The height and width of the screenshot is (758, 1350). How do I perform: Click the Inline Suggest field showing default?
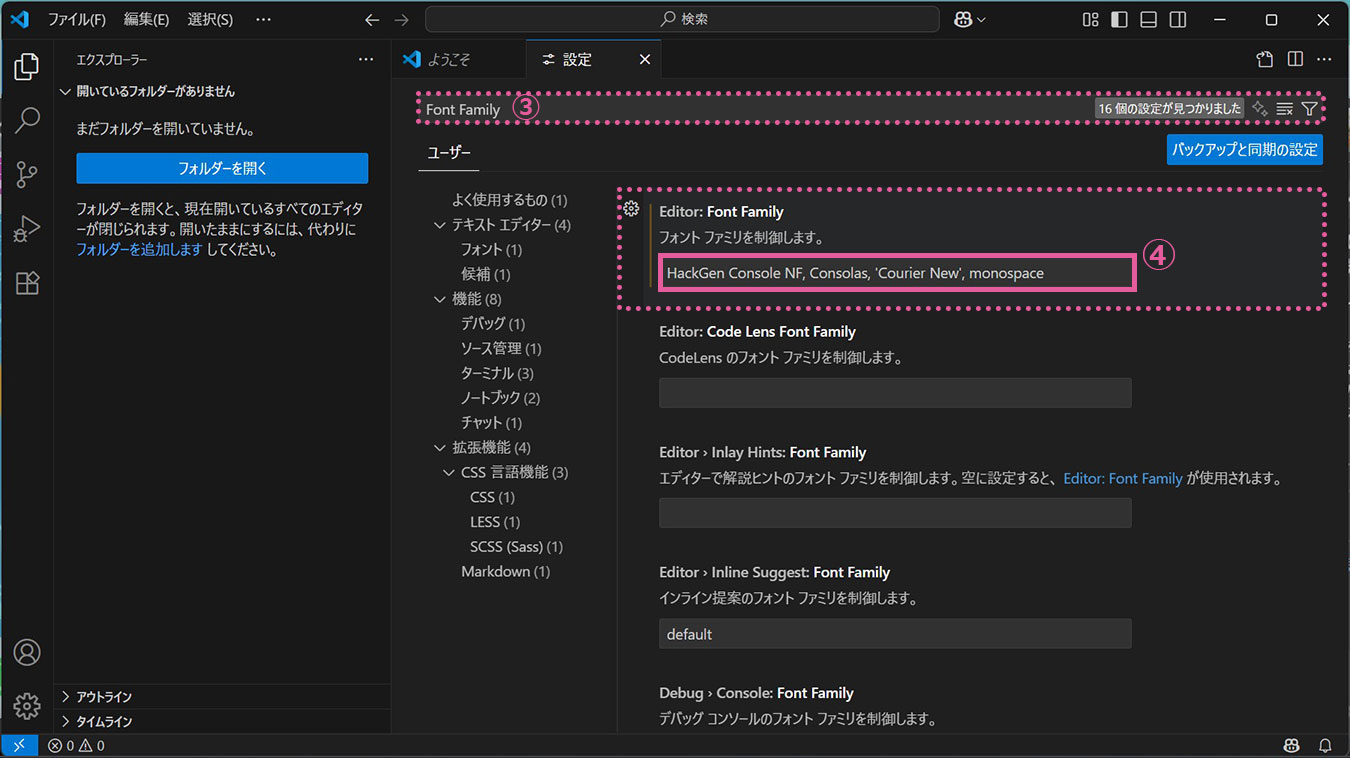[896, 634]
